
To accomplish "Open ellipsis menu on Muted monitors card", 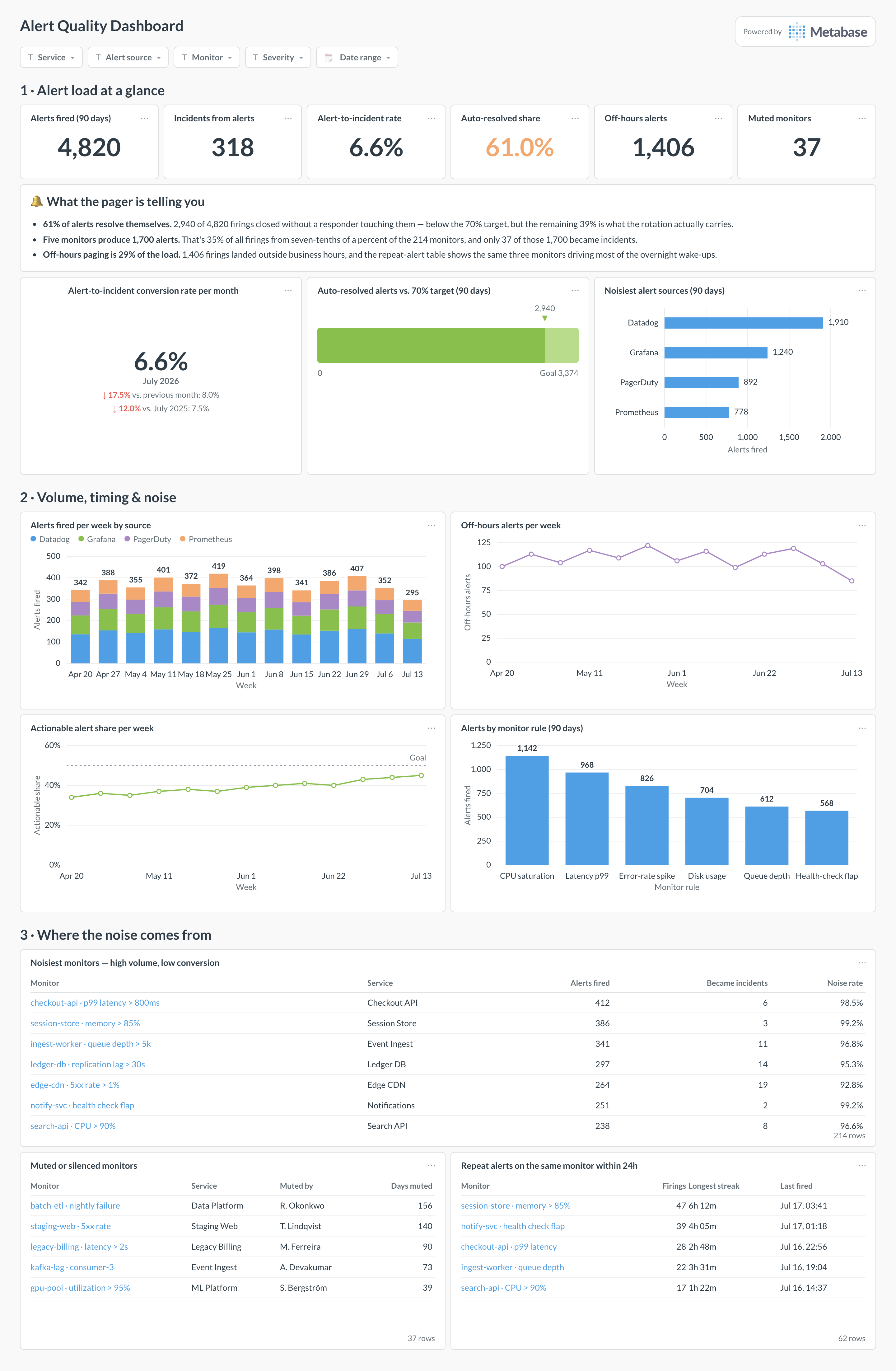I will [x=862, y=118].
